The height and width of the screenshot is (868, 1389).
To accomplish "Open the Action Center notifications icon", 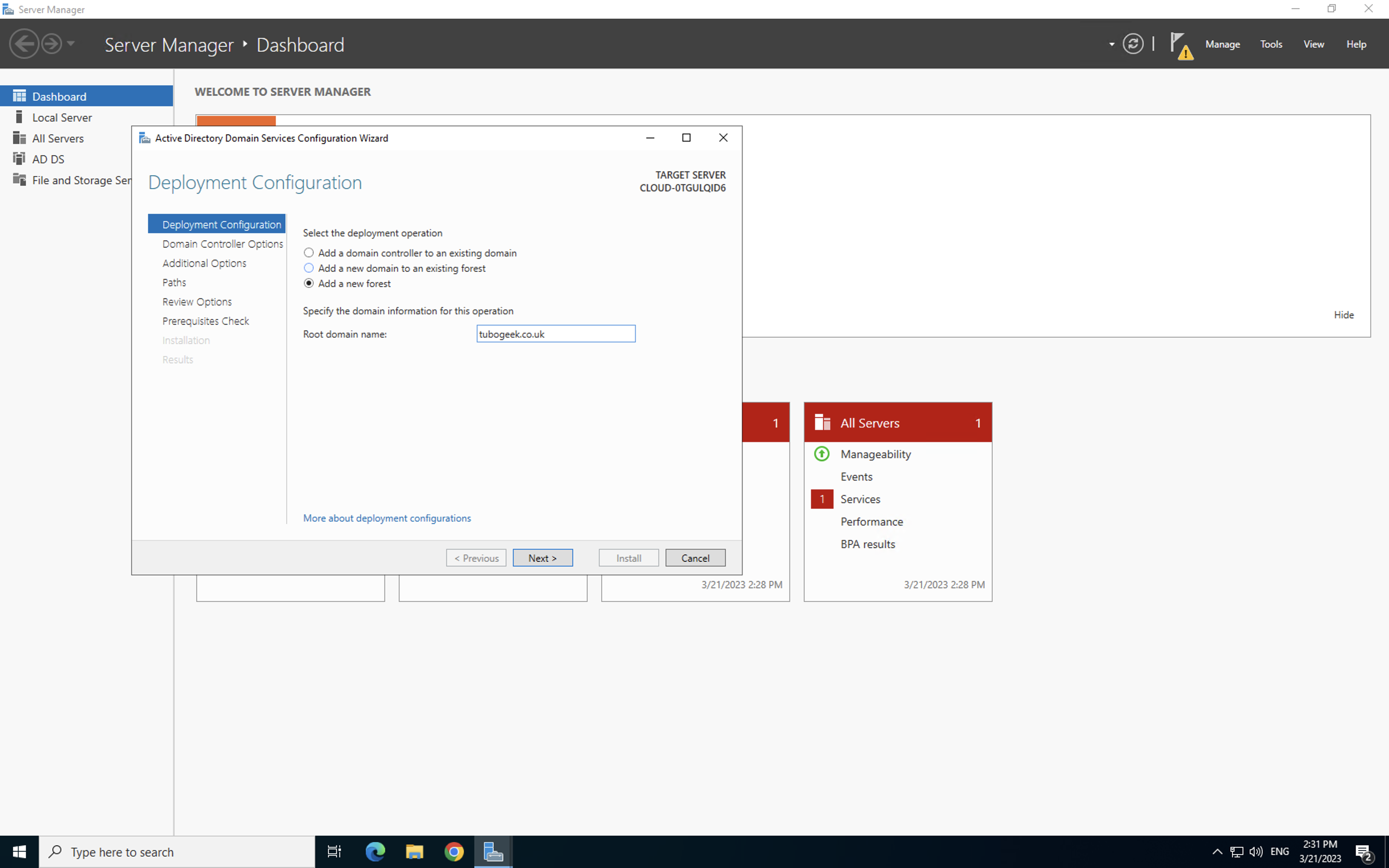I will (1364, 852).
